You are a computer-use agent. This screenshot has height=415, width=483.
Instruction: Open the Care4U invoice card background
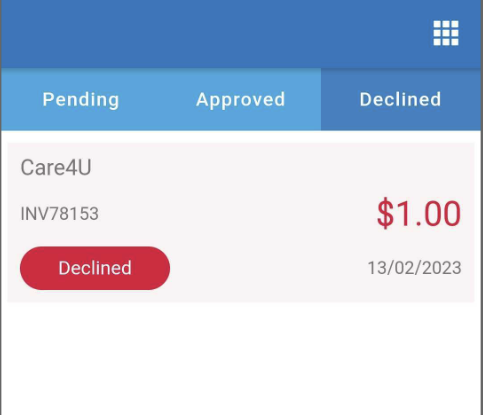241,223
